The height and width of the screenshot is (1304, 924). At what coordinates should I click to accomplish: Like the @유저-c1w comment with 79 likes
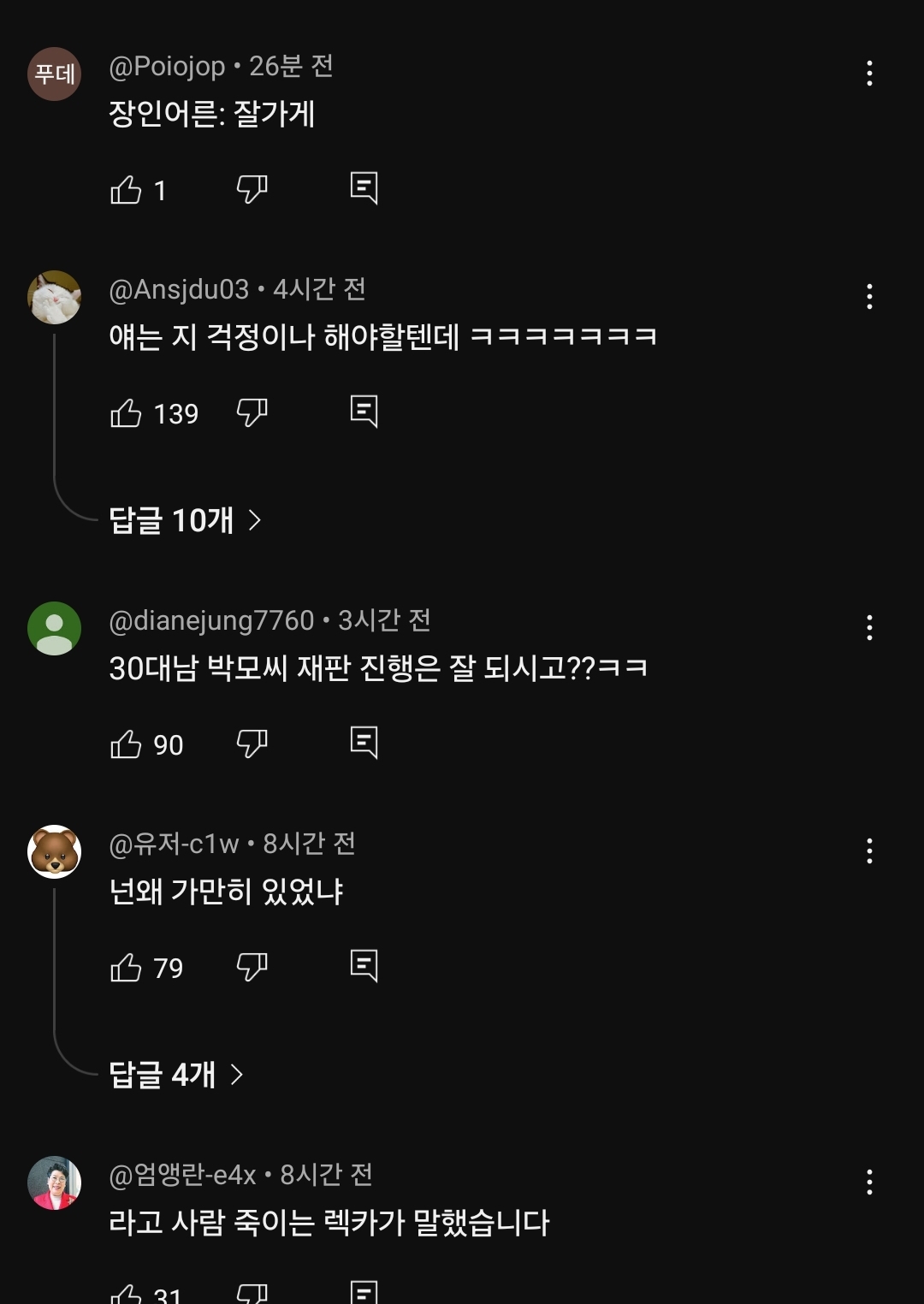(x=127, y=968)
